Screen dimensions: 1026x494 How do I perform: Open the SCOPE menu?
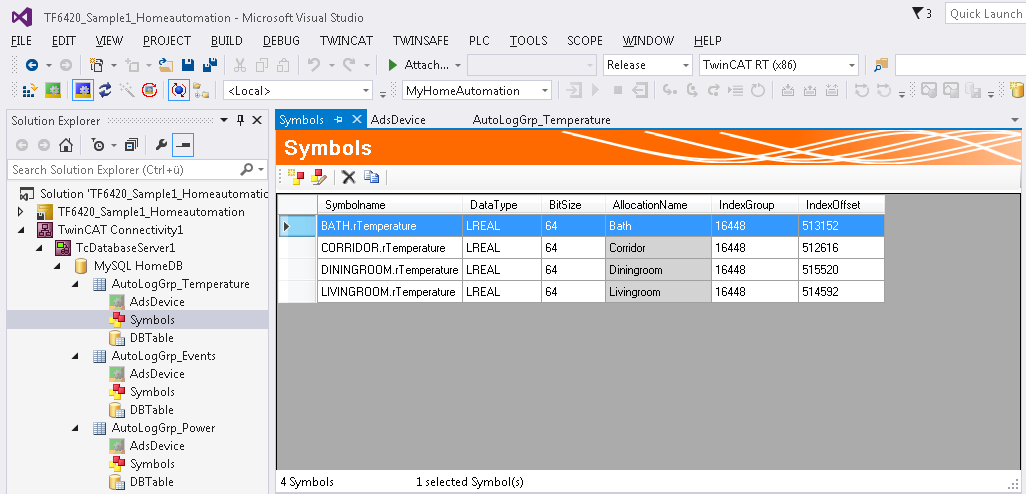pos(585,41)
